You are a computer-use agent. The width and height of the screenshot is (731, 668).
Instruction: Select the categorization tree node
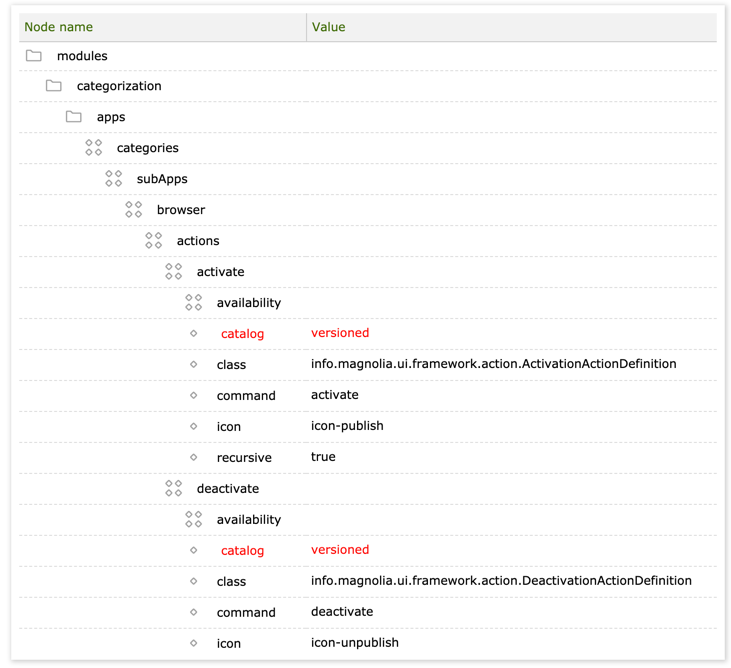point(119,86)
